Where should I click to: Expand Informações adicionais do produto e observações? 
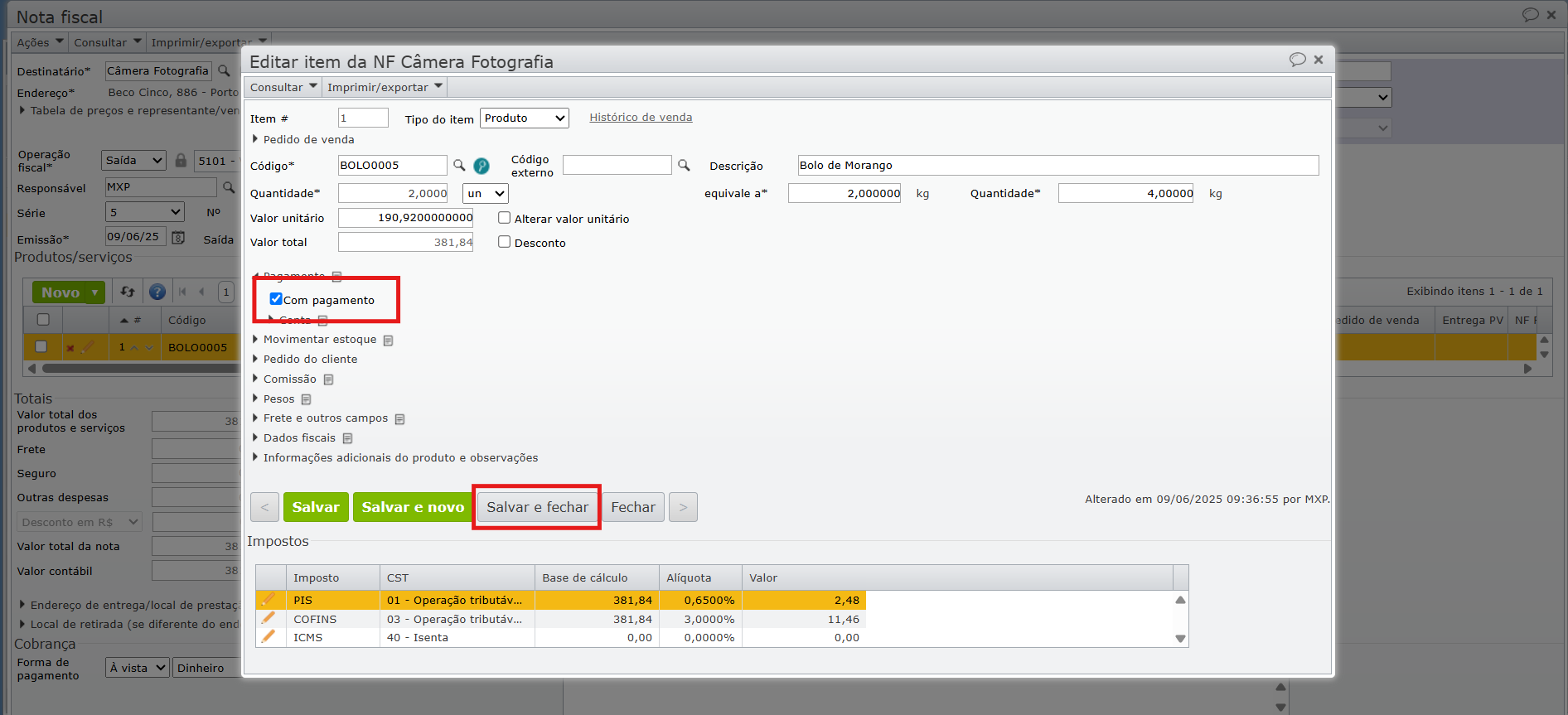396,458
